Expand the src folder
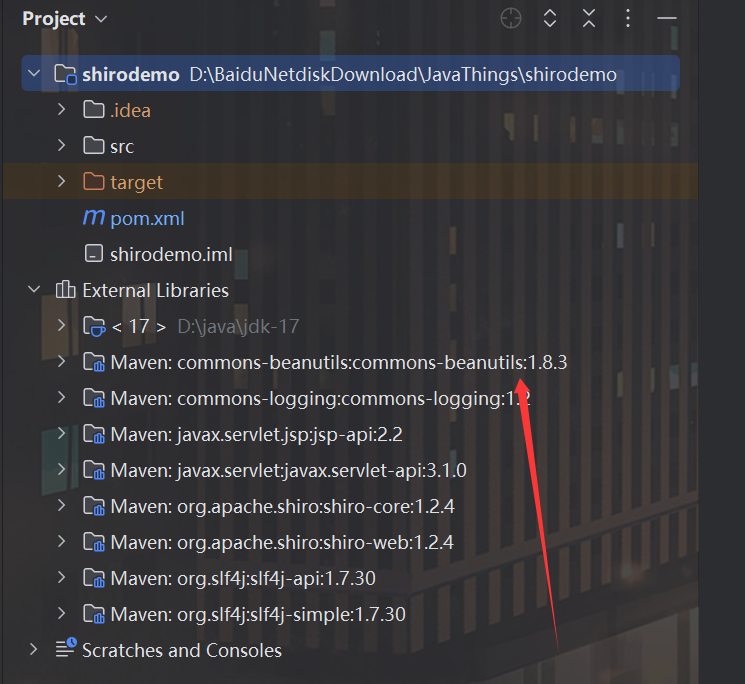 coord(62,146)
